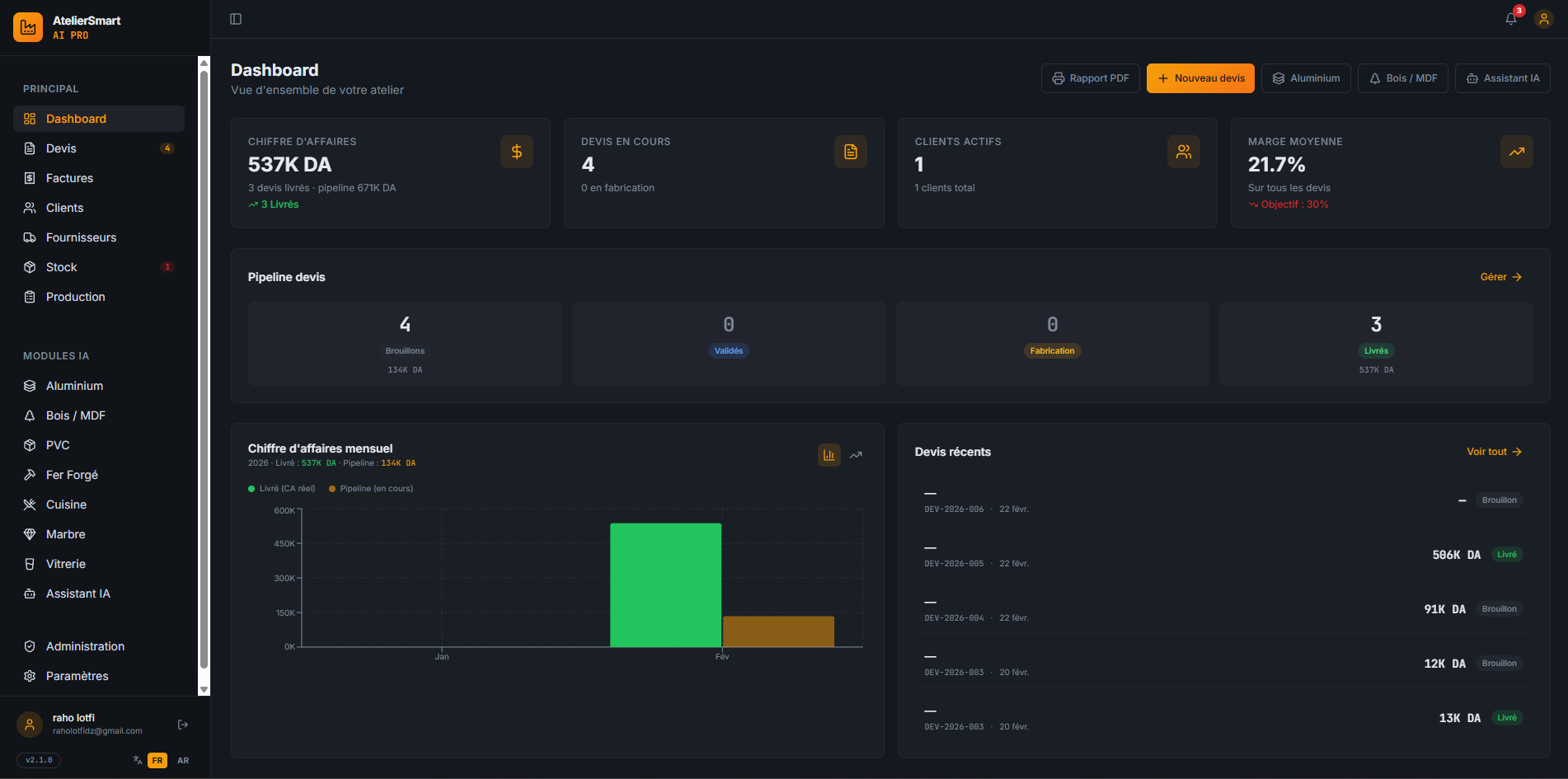The image size is (1568, 779).
Task: Generate Rapport PDF
Action: click(x=1090, y=78)
